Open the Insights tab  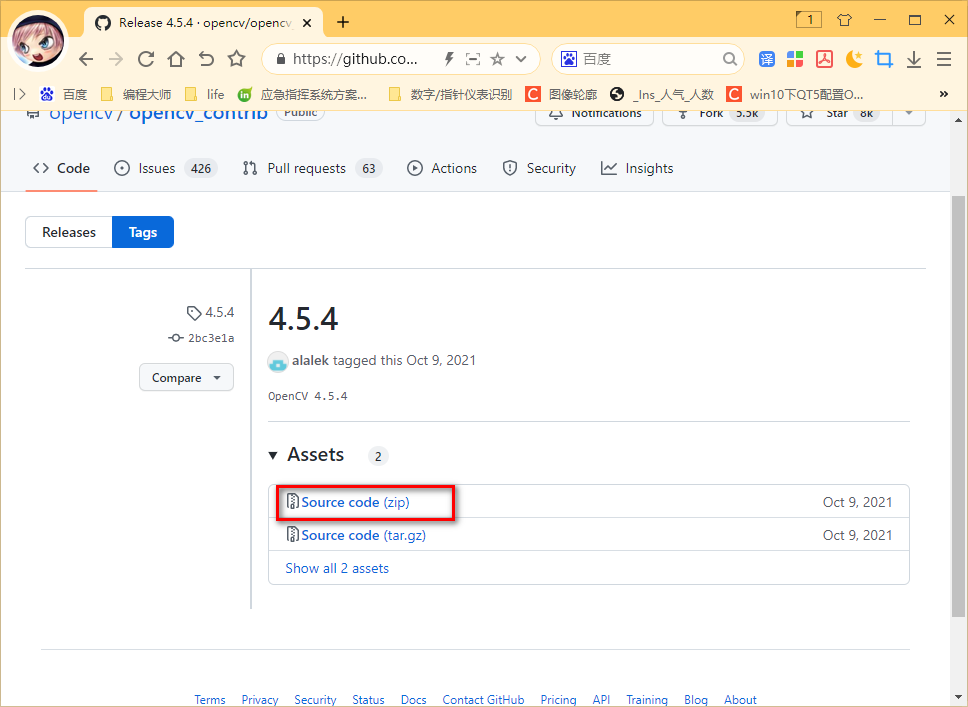pos(637,168)
